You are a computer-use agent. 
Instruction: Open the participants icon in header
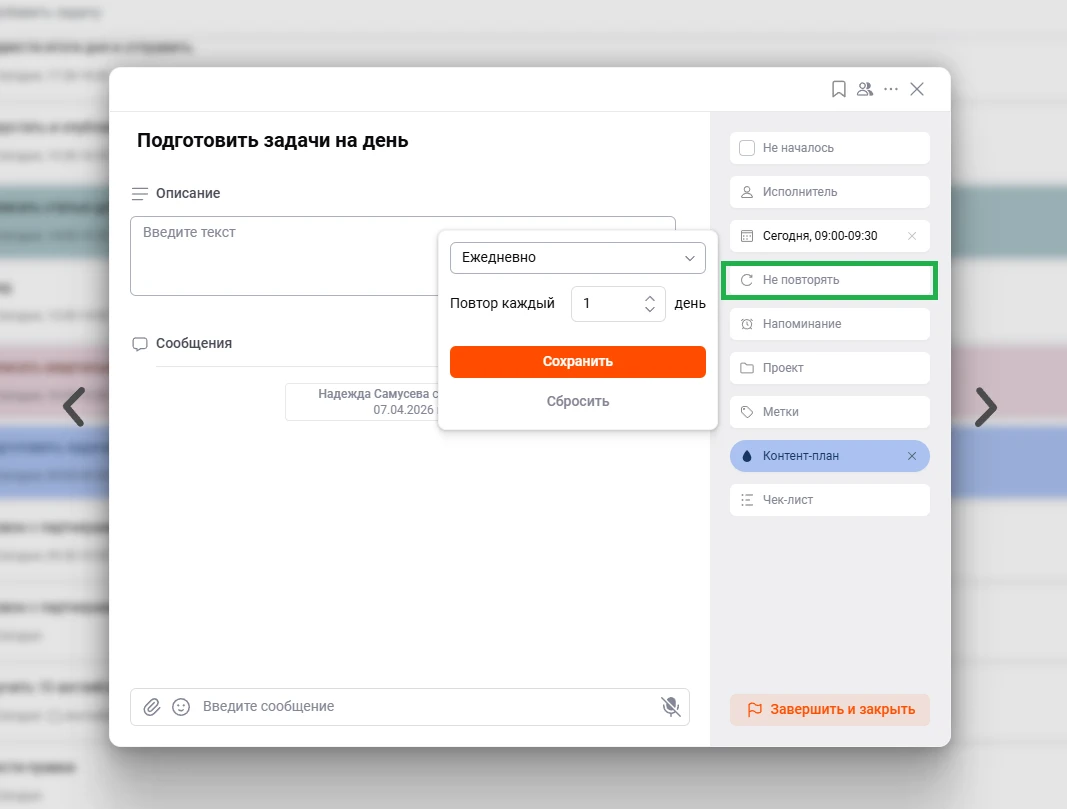(865, 89)
